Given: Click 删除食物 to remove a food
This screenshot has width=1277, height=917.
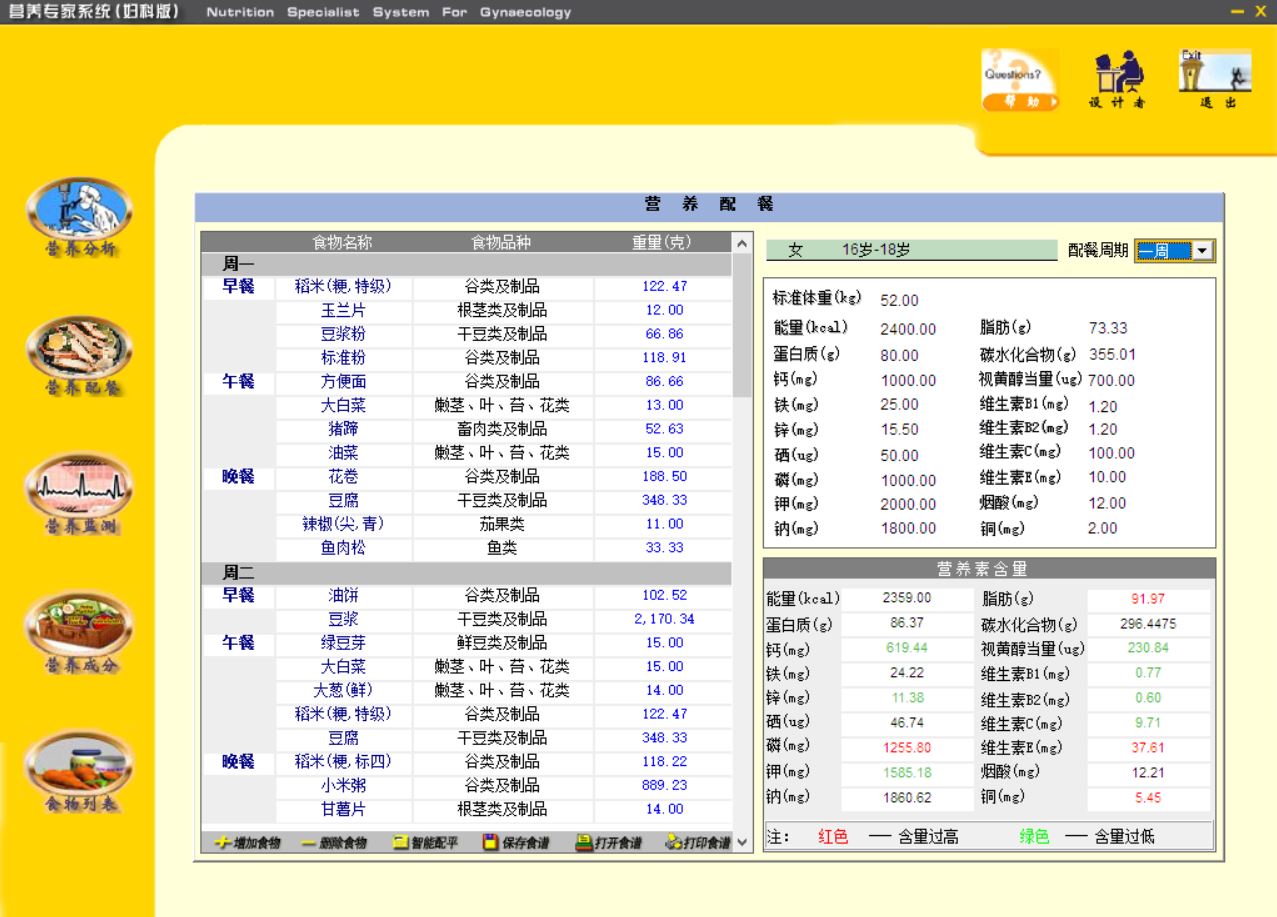Looking at the screenshot, I should click(334, 843).
